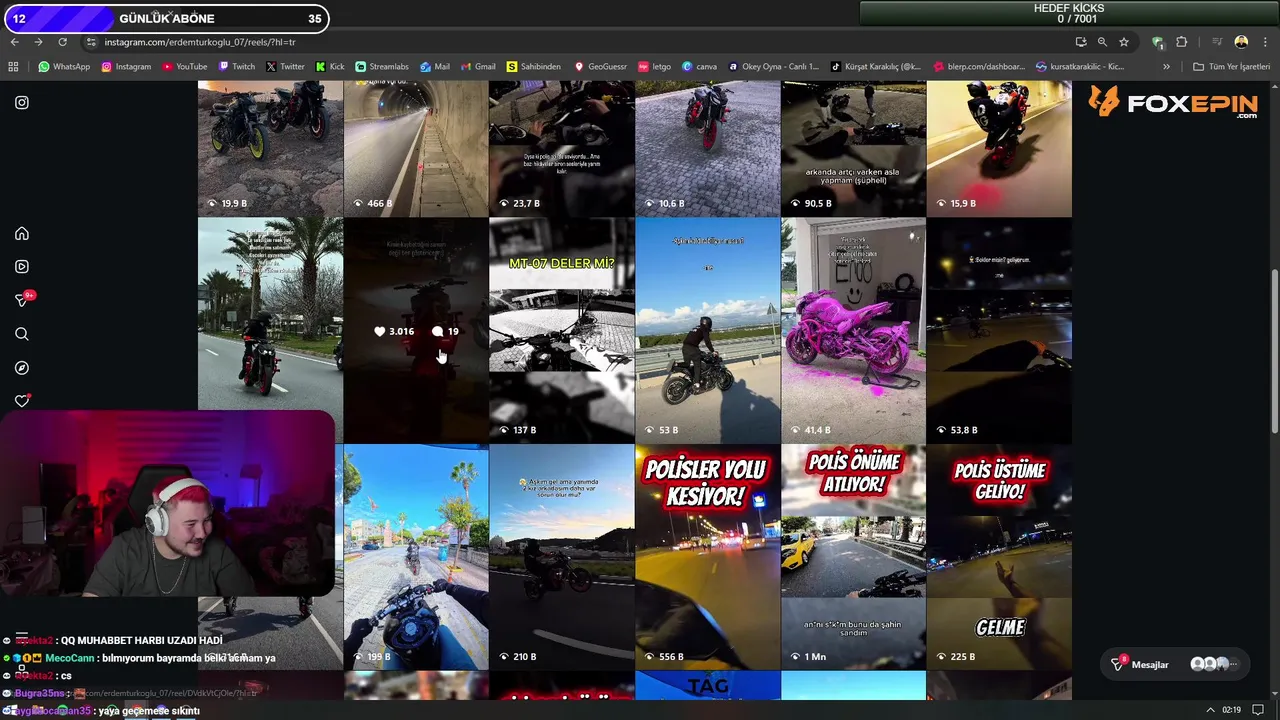Open direct messages paper-plane icon
Viewport: 1280px width, 720px height.
coord(21,300)
